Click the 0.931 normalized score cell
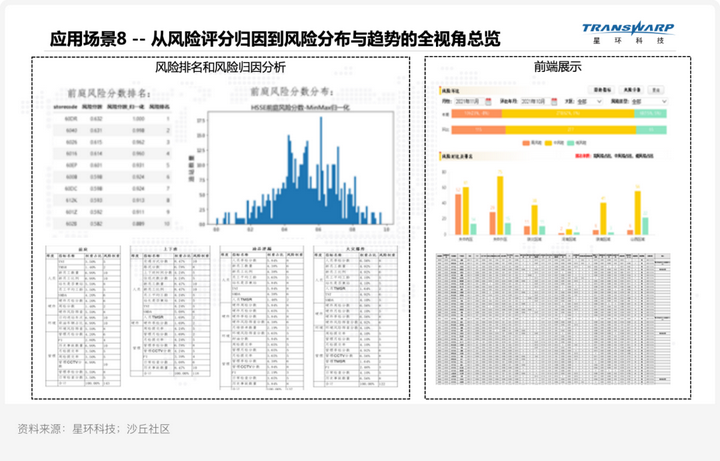 pos(138,165)
